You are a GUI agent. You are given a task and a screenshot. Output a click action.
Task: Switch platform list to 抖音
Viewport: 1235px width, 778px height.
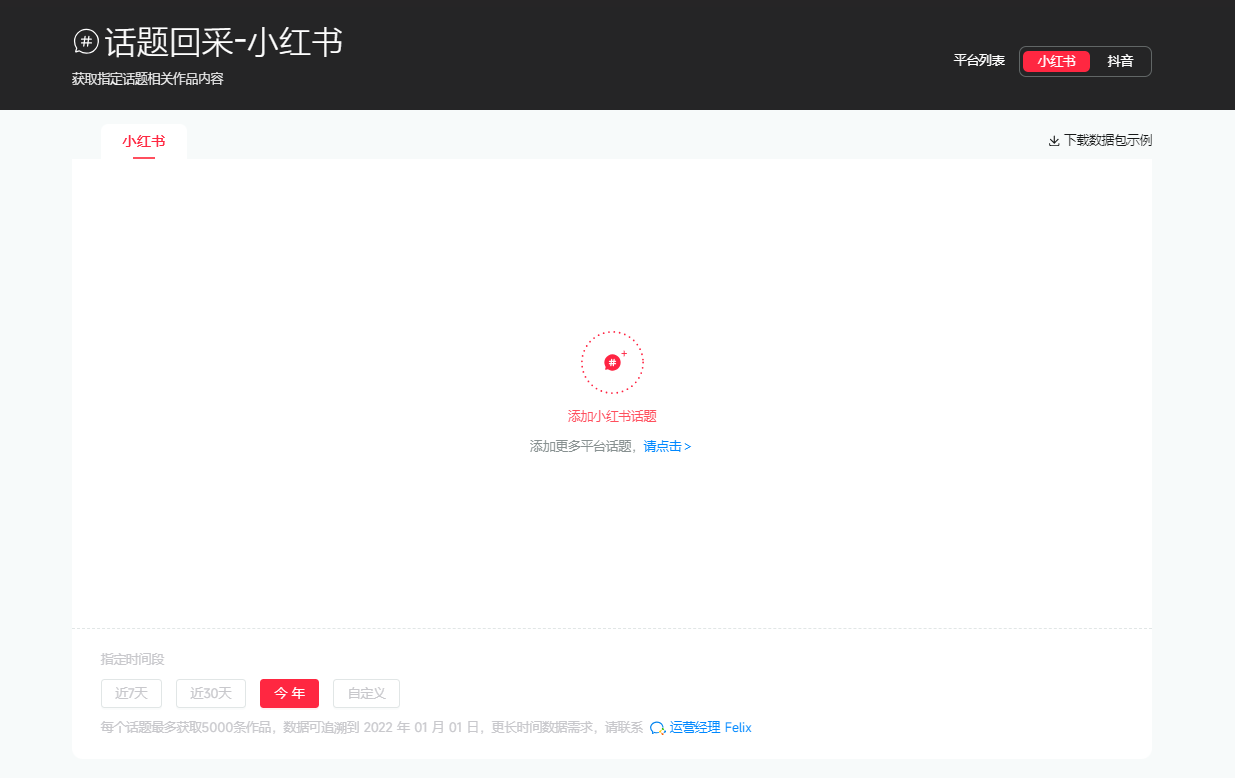pos(1120,61)
